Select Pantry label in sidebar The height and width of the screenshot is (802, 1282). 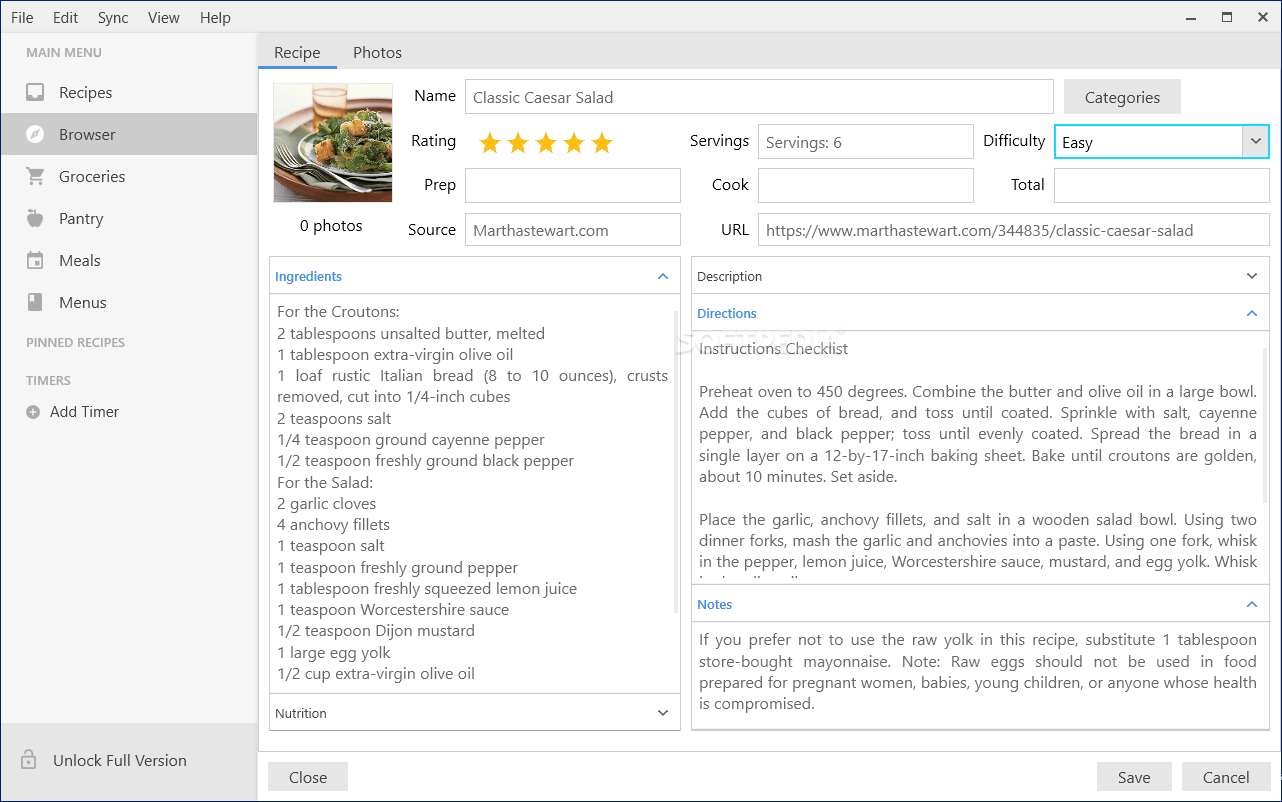tap(81, 218)
